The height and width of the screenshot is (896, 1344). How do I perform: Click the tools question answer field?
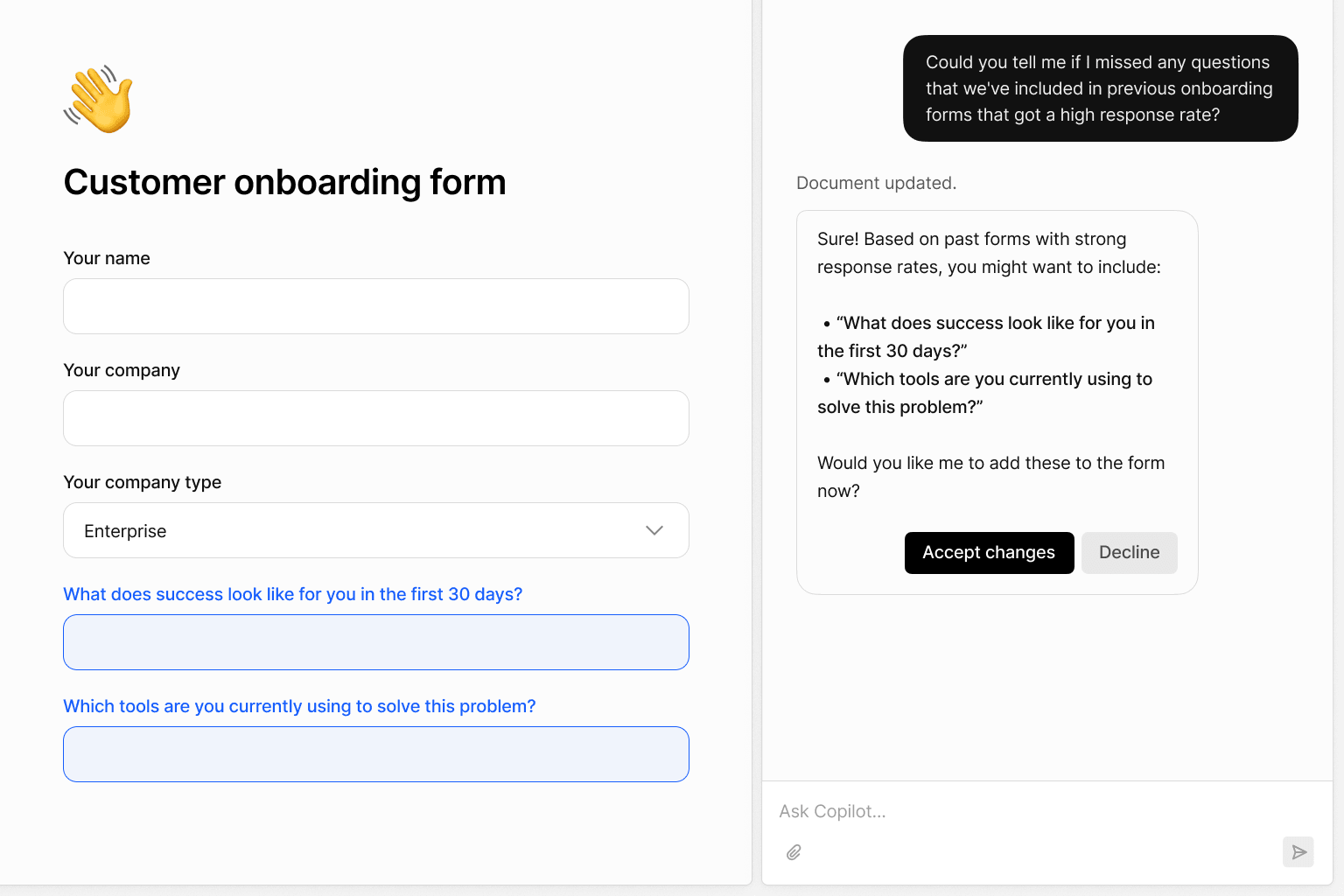pyautogui.click(x=375, y=753)
